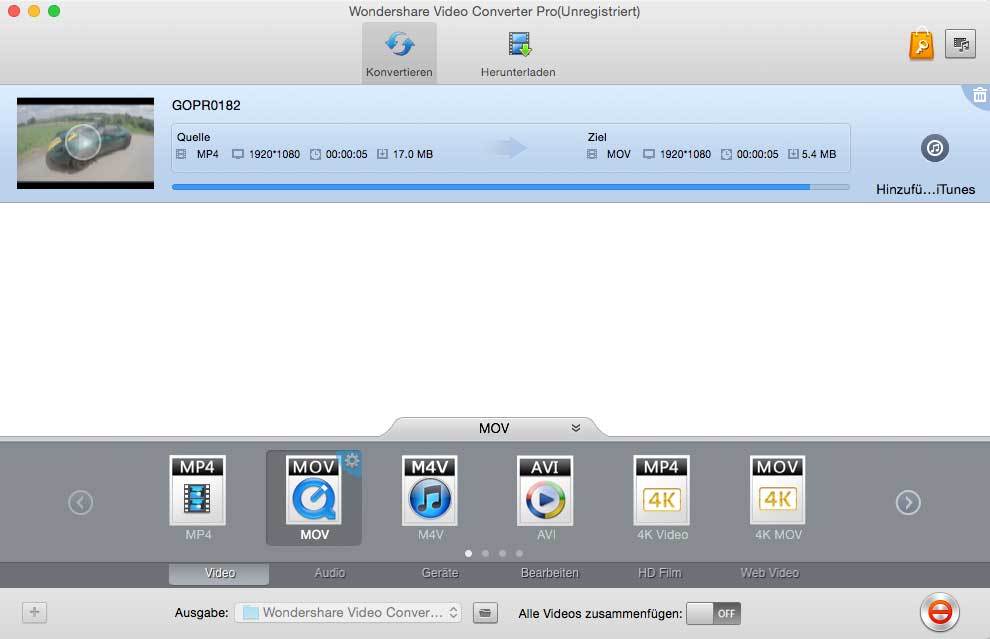Switch to the Audio format tab
This screenshot has height=639, width=990.
(x=329, y=573)
